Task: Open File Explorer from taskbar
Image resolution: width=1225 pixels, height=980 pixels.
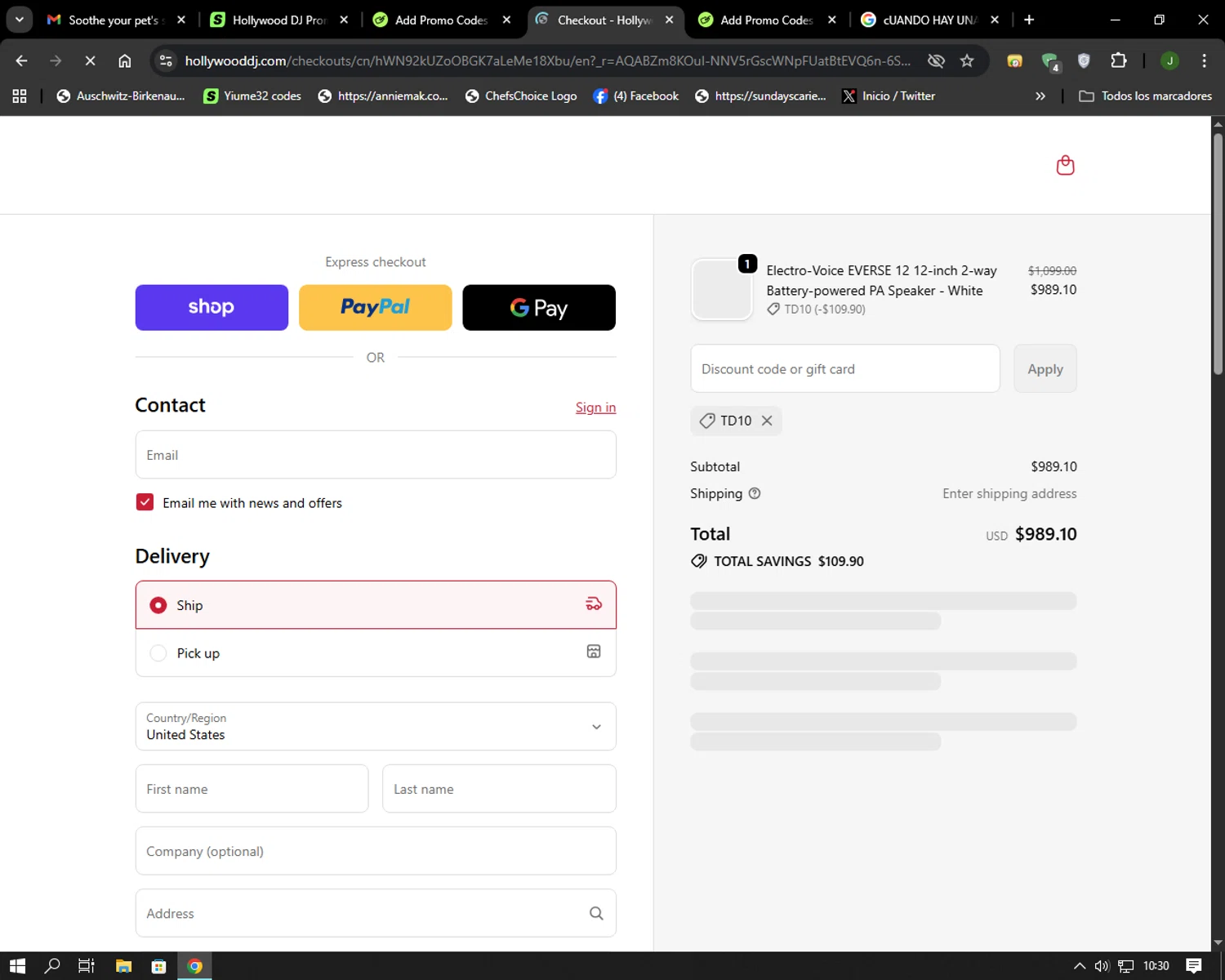Action: pyautogui.click(x=123, y=966)
